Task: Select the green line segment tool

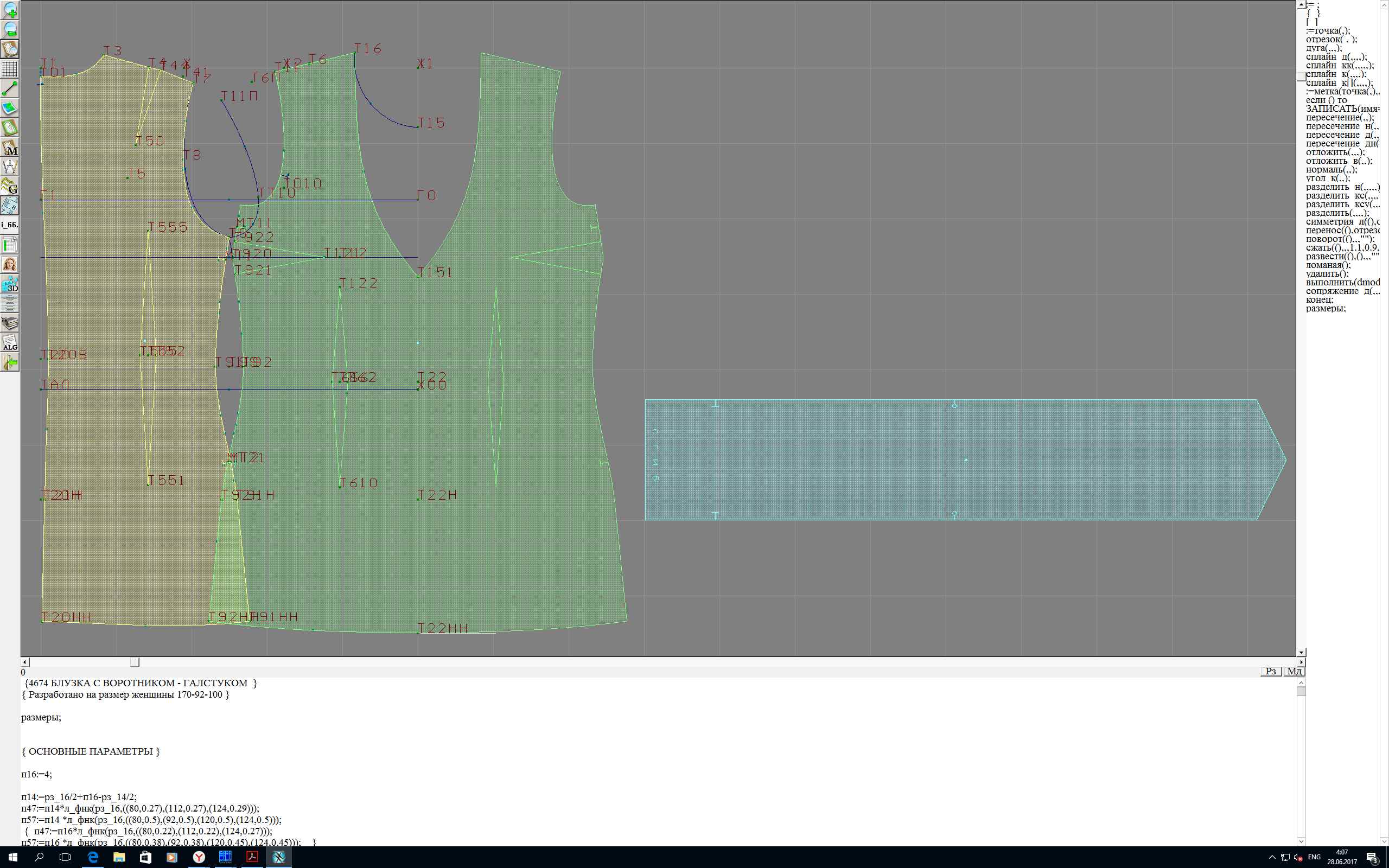Action: [10, 88]
